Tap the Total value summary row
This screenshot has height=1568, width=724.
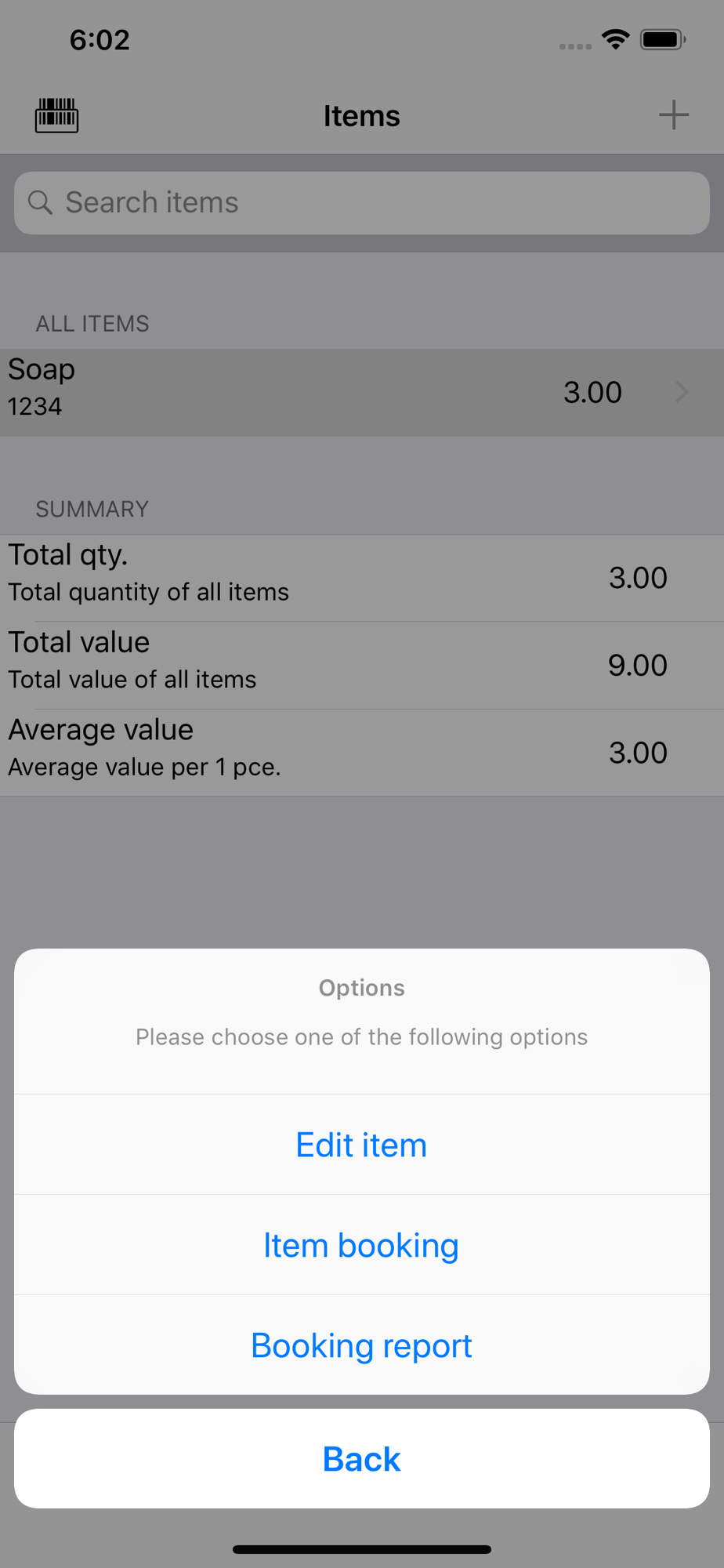[x=362, y=666]
